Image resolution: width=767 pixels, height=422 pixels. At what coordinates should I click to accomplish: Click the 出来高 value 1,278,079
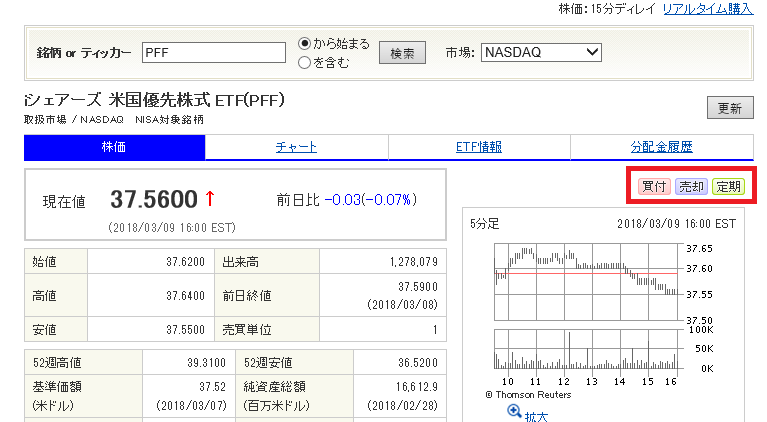coord(414,262)
